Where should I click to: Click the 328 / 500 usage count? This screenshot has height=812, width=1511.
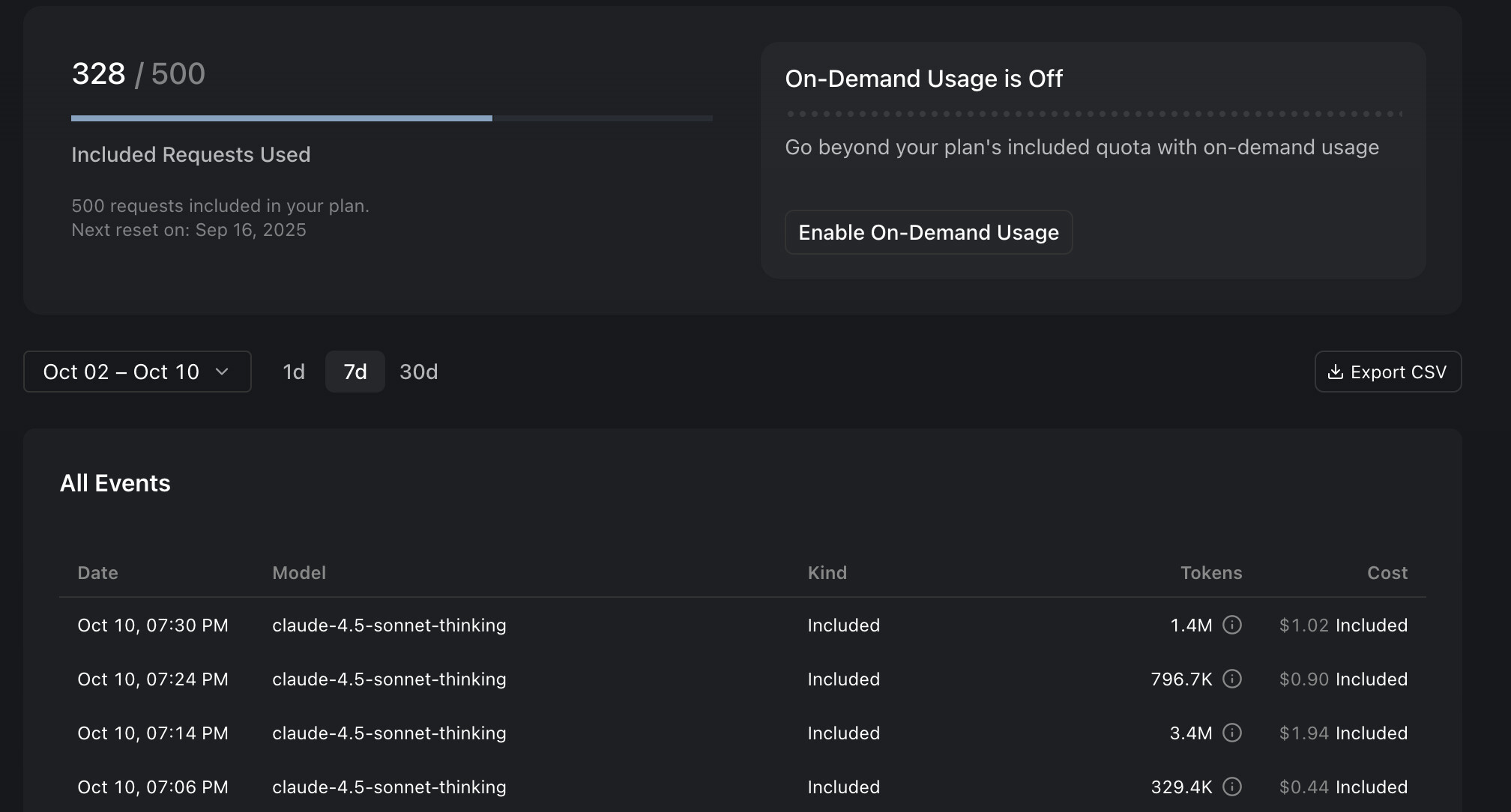tap(139, 73)
